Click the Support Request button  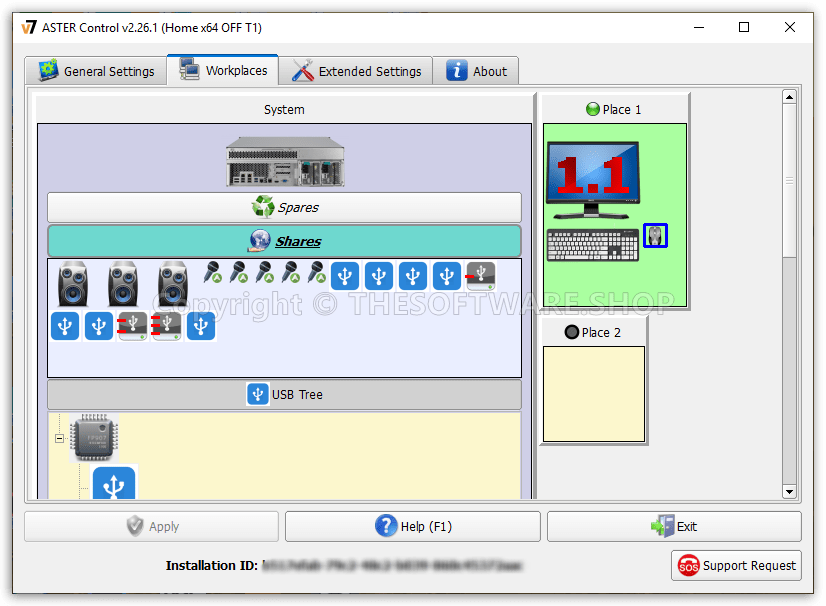tap(736, 565)
